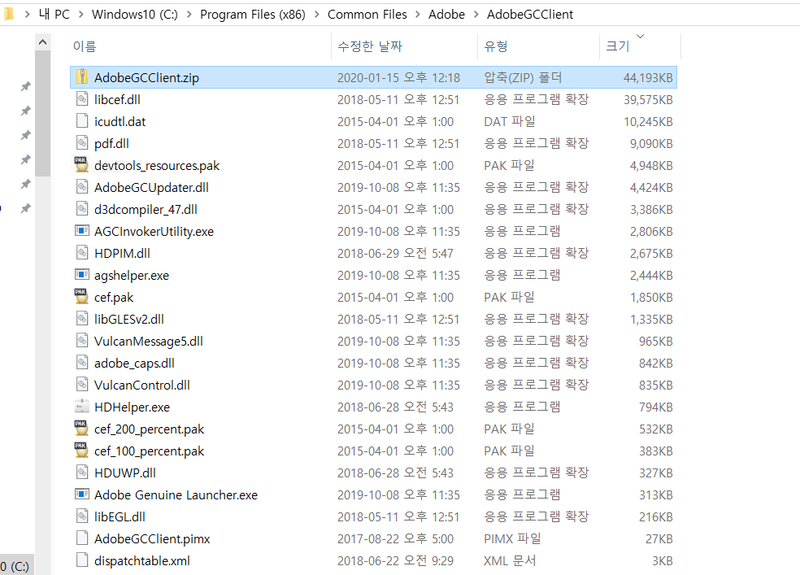Click the libGLESv2.dll file icon
This screenshot has width=800, height=575.
coord(82,318)
